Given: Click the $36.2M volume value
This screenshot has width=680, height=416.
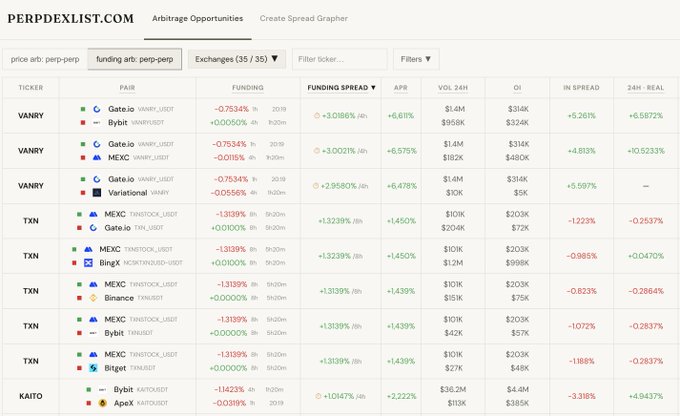Looking at the screenshot, I should pos(453,390).
